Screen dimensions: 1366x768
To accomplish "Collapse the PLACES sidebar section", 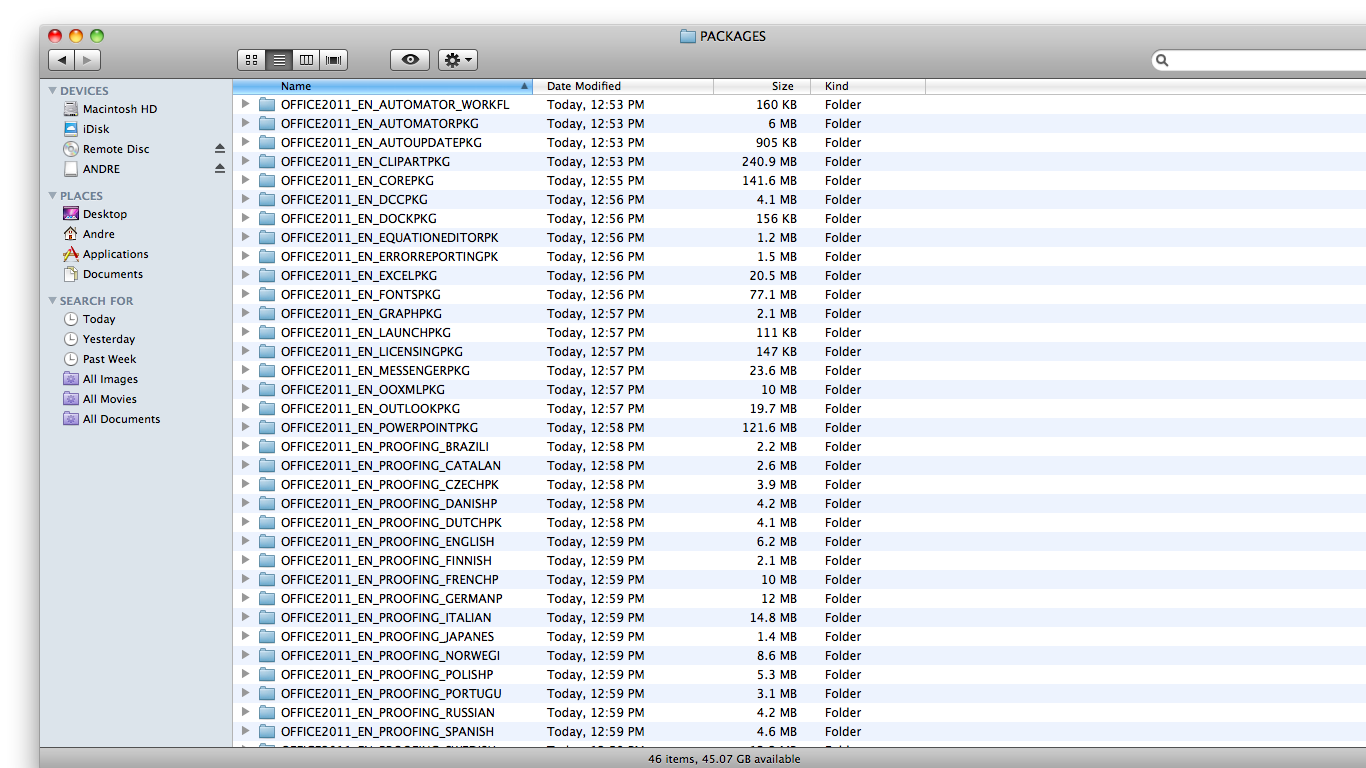I will 53,196.
